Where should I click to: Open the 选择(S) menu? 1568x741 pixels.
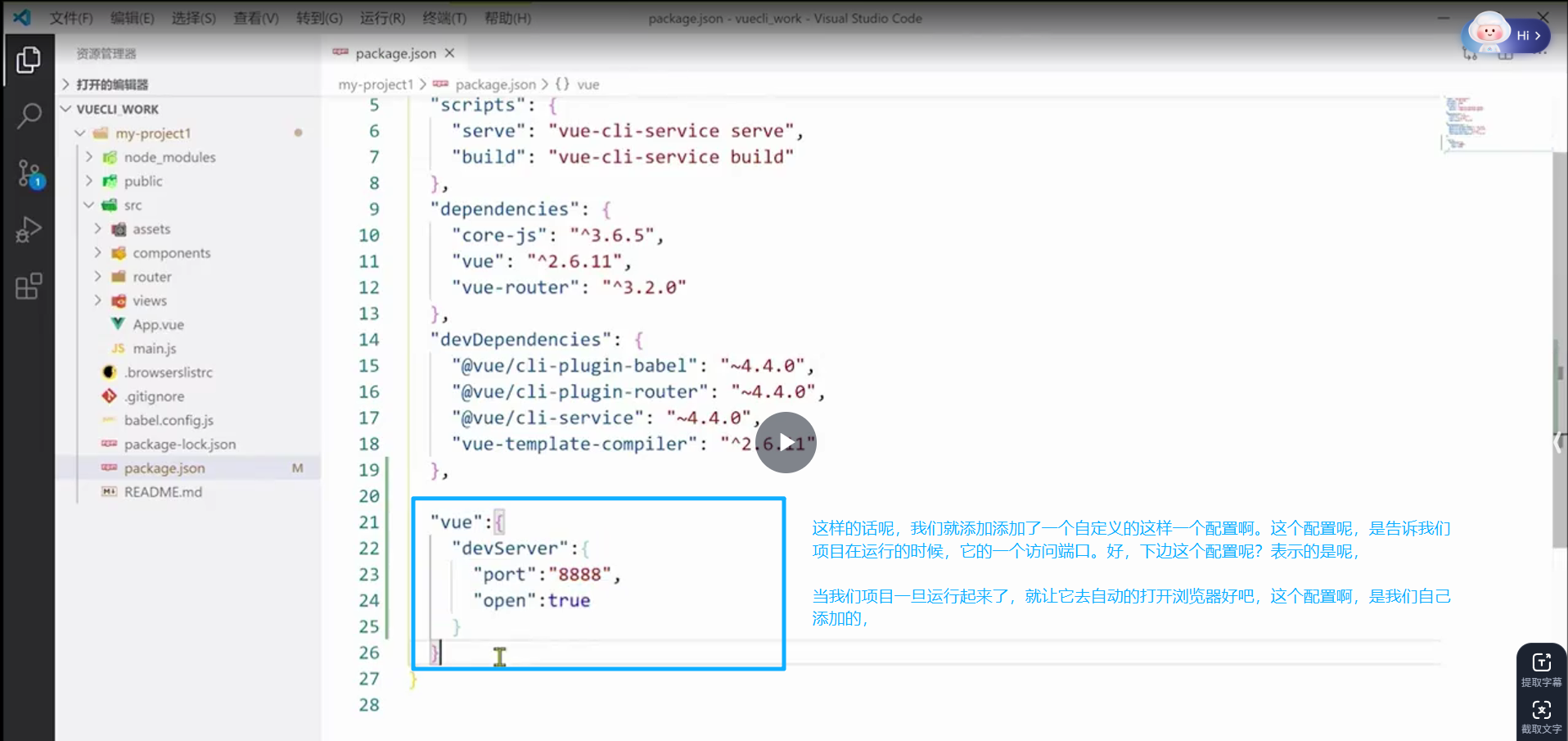(x=193, y=18)
